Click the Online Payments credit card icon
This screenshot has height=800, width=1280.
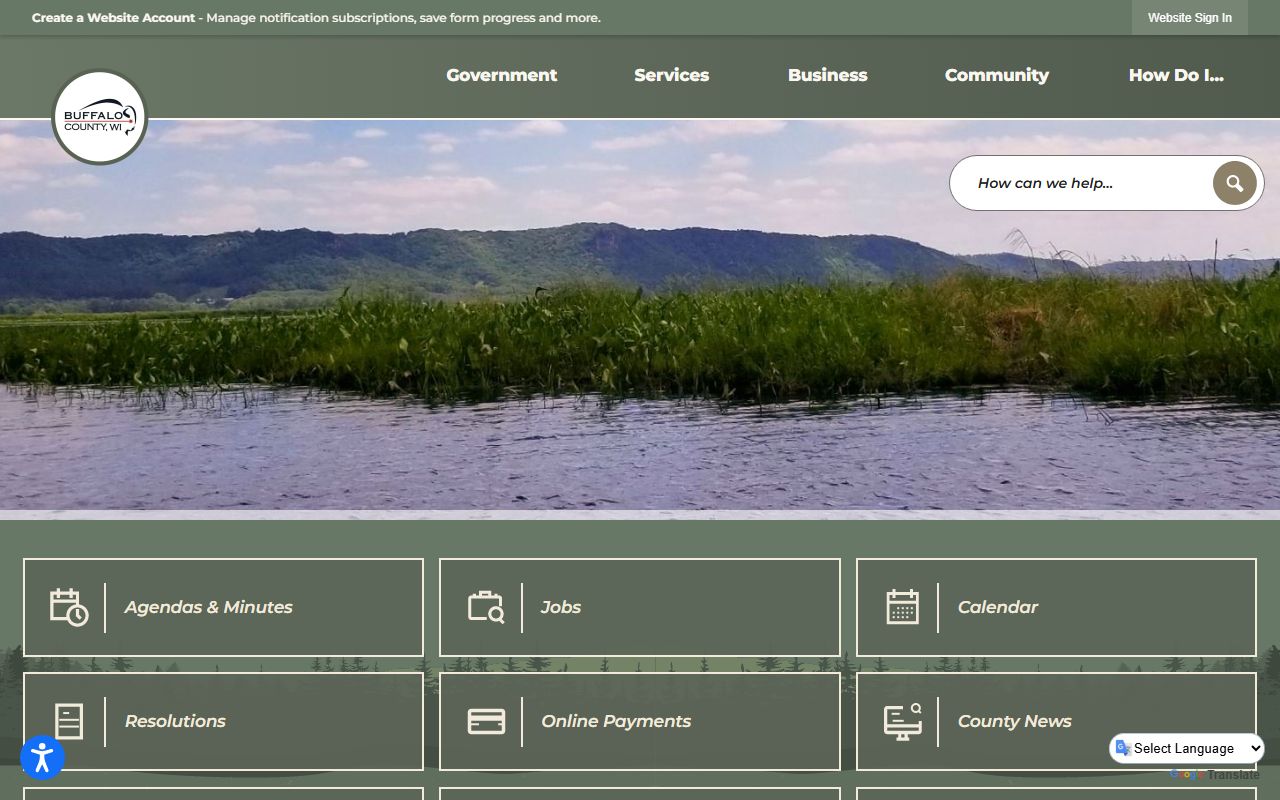point(486,721)
